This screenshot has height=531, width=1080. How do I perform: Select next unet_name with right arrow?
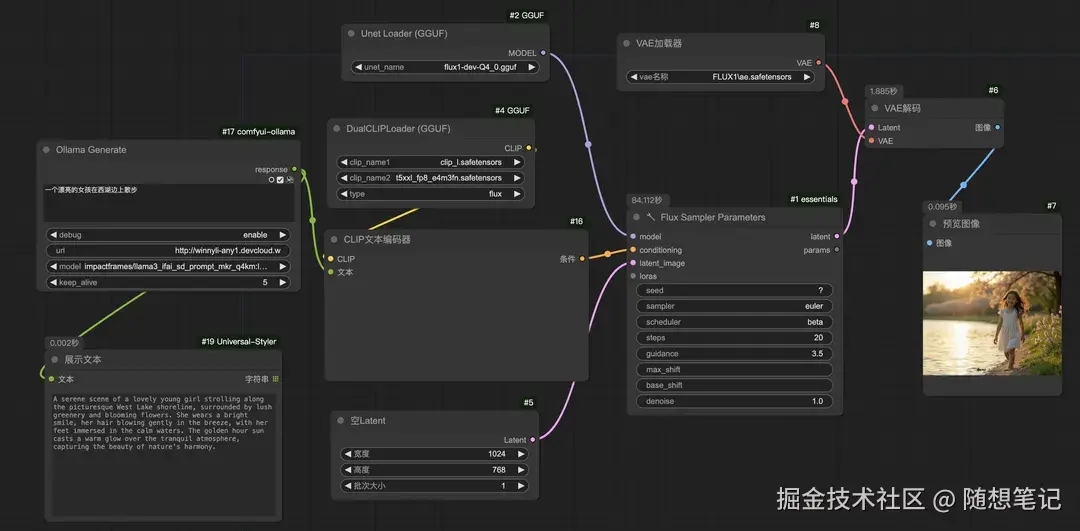531,67
